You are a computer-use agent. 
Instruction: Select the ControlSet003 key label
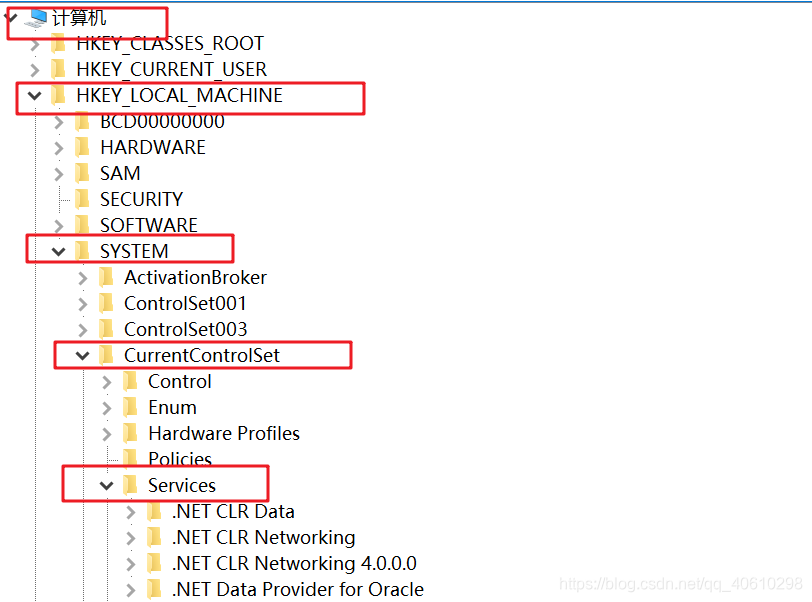pos(185,329)
